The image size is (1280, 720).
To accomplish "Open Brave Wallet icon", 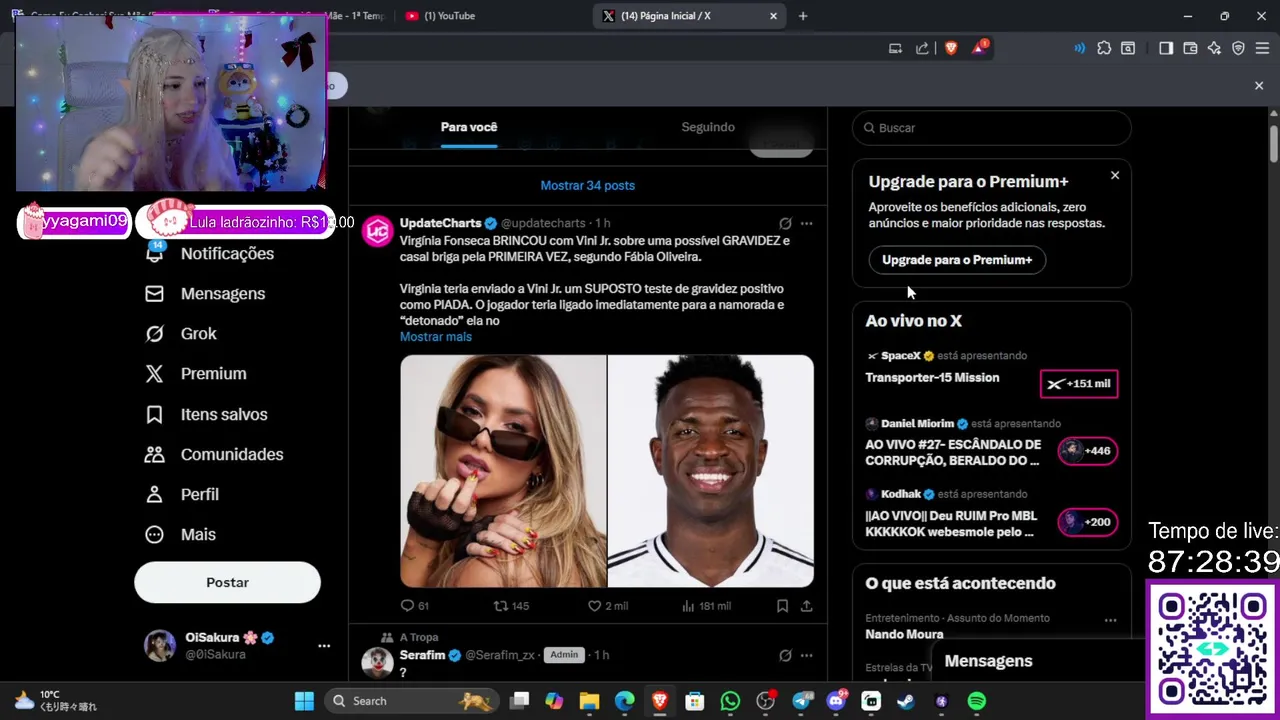I will 1190,48.
